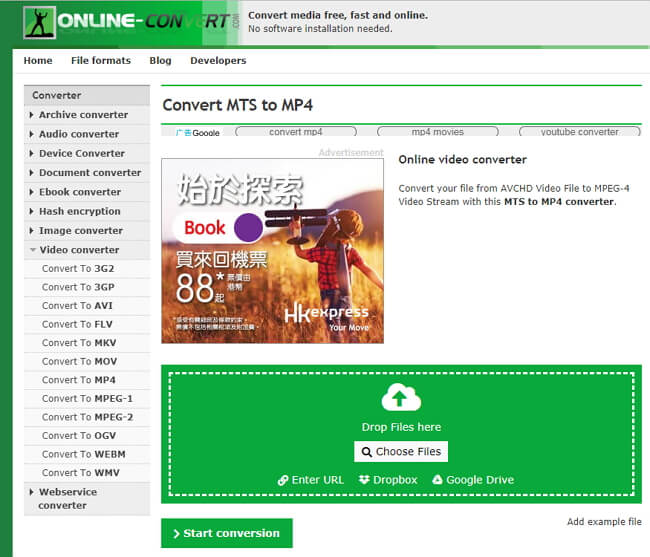This screenshot has width=650, height=557.
Task: Click the Converter sidebar heading
Action: pos(57,95)
